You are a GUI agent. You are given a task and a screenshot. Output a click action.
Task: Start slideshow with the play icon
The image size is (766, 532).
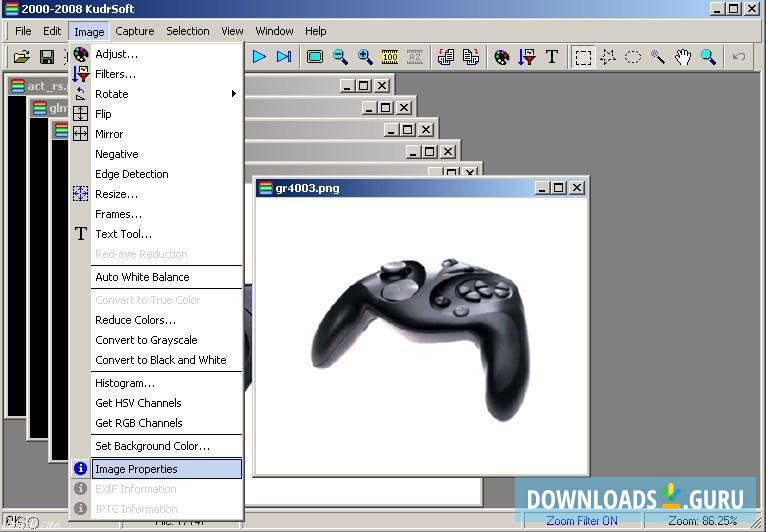pos(259,57)
